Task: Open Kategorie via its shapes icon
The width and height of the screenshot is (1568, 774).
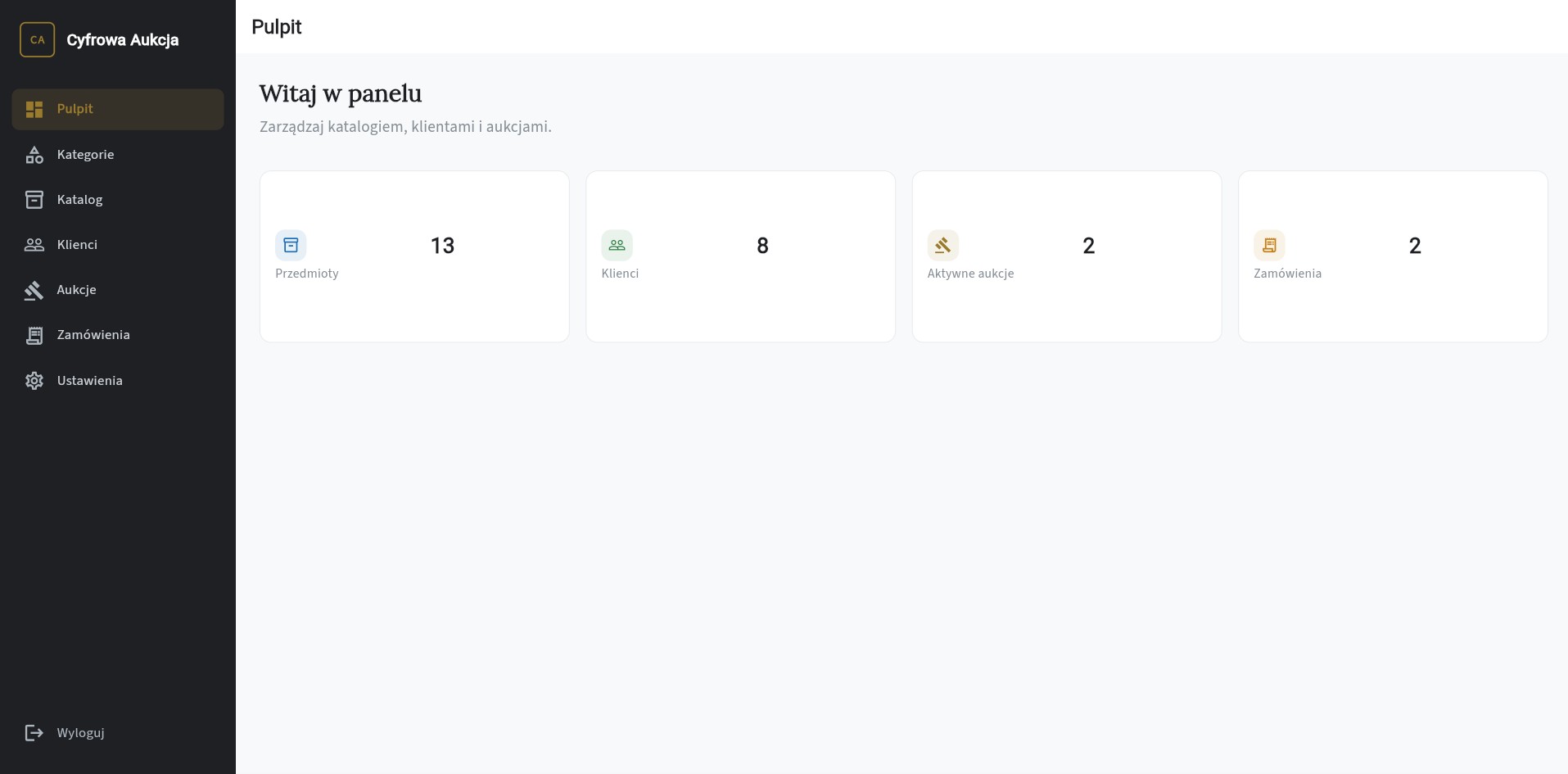Action: (x=34, y=155)
